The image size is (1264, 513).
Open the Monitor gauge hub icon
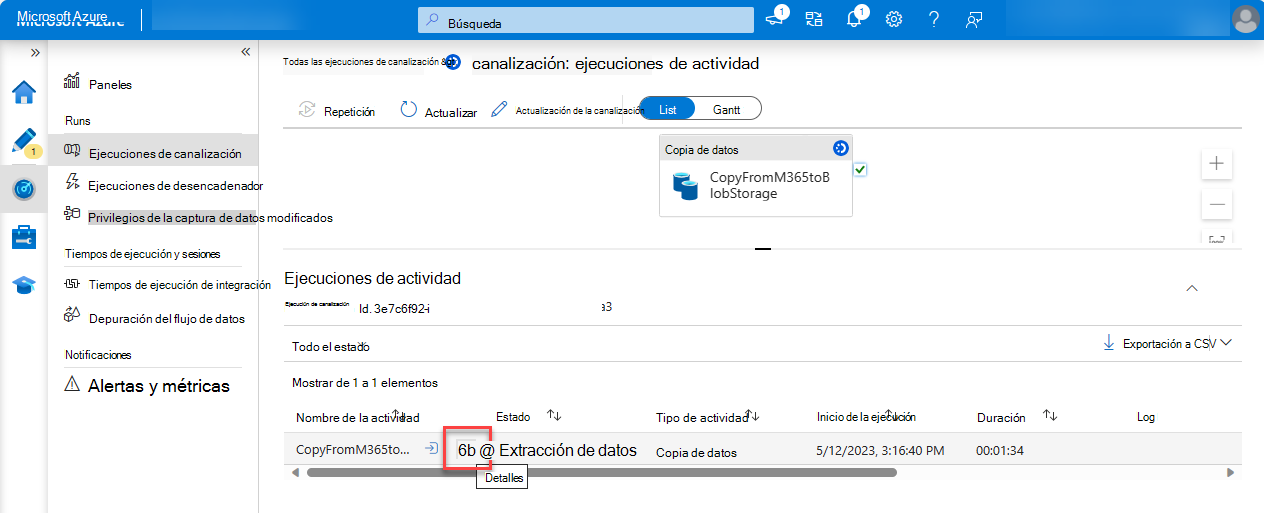(x=24, y=189)
